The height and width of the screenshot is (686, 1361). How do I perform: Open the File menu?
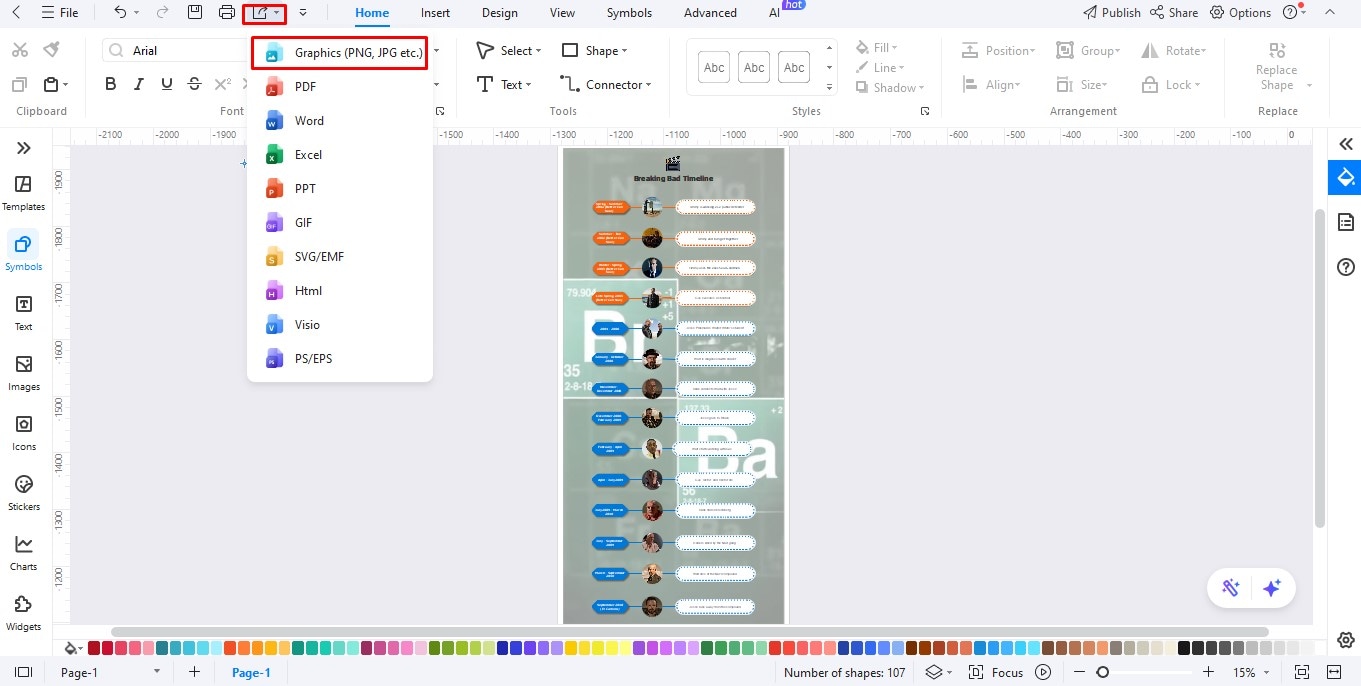[x=60, y=13]
